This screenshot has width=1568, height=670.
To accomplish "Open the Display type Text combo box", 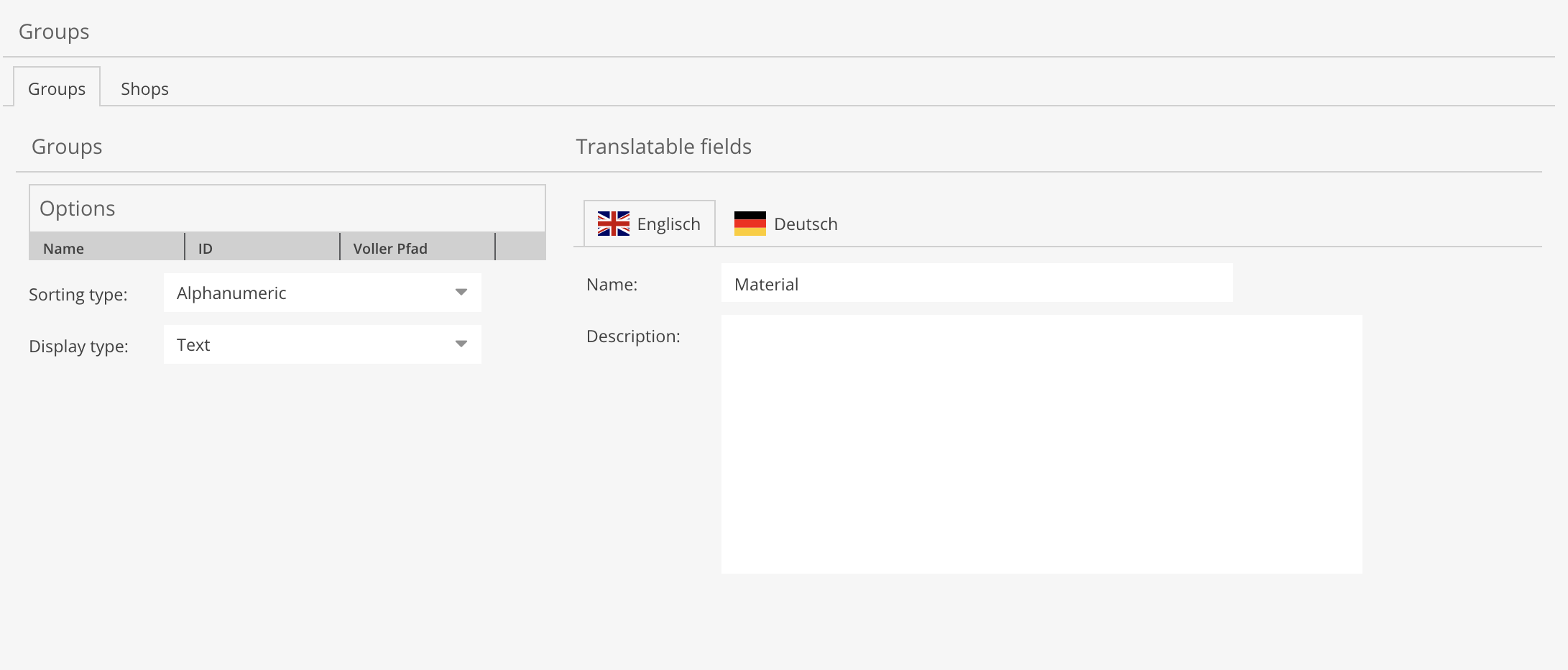I will pos(309,344).
